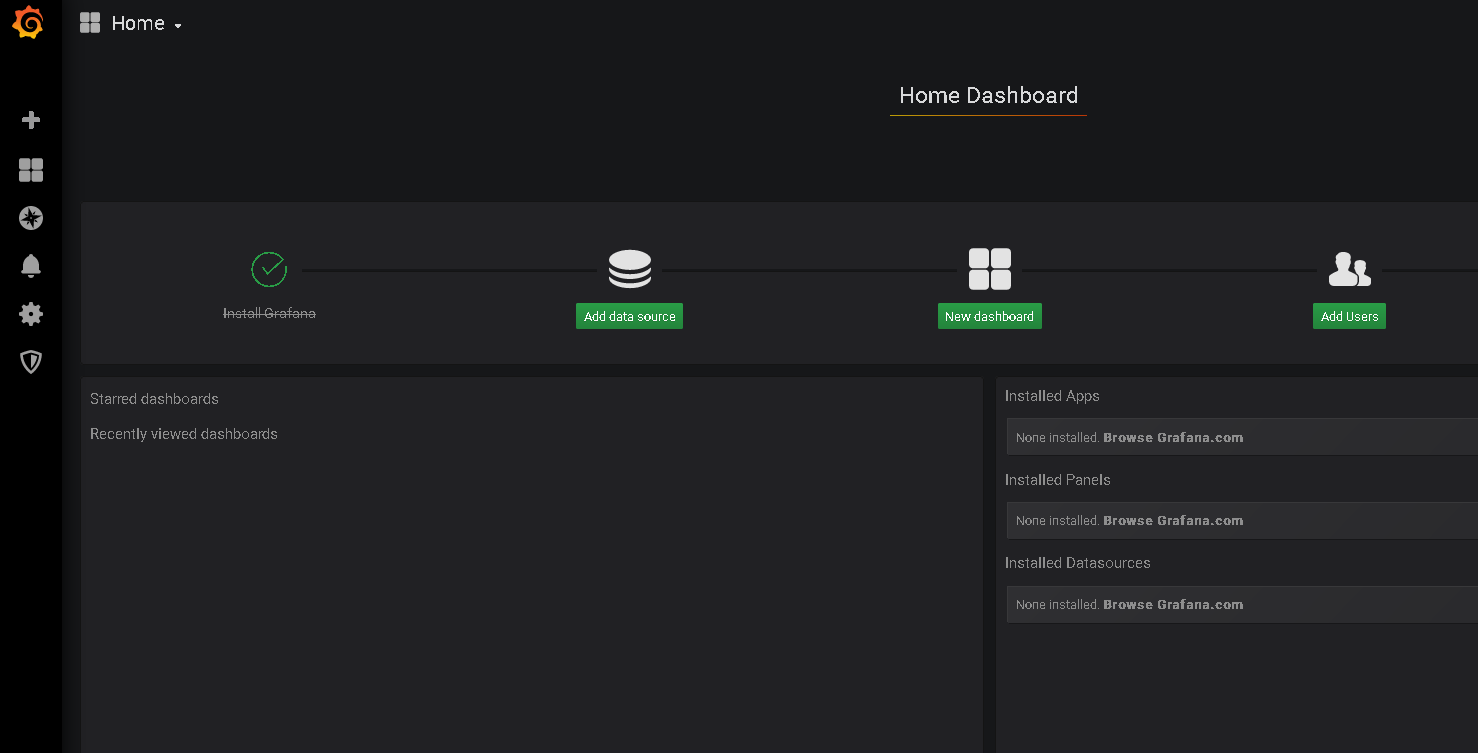1478x753 pixels.
Task: Open the Create plus menu in sidebar
Action: coord(31,120)
